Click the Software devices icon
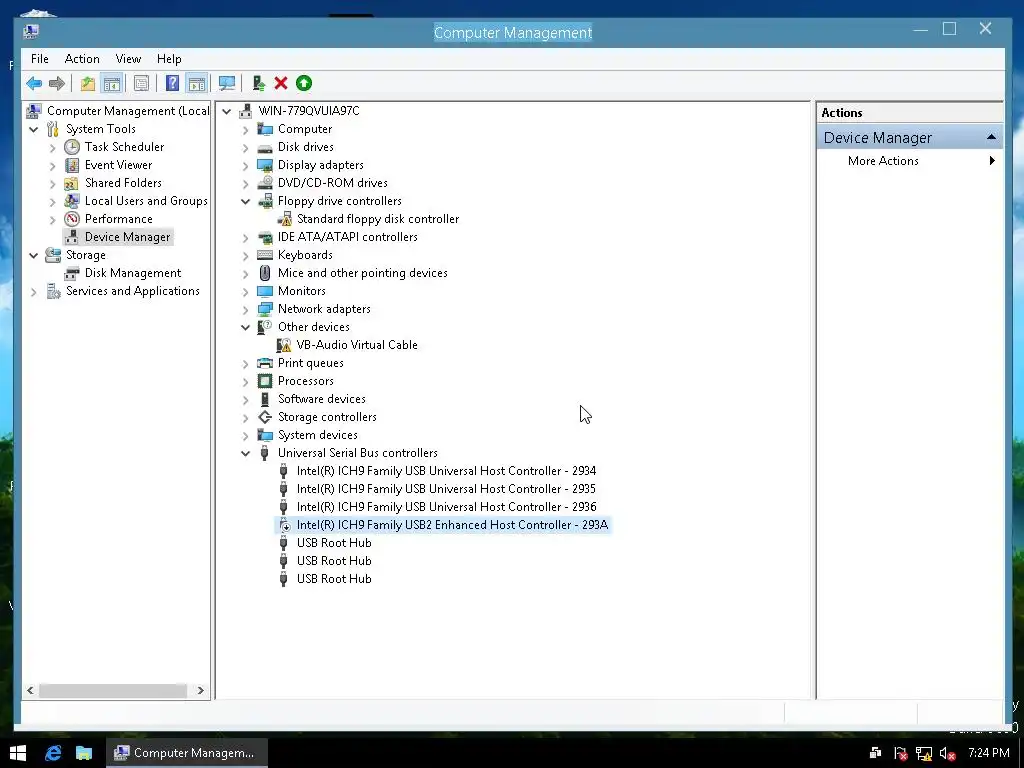1024x768 pixels. tap(264, 399)
